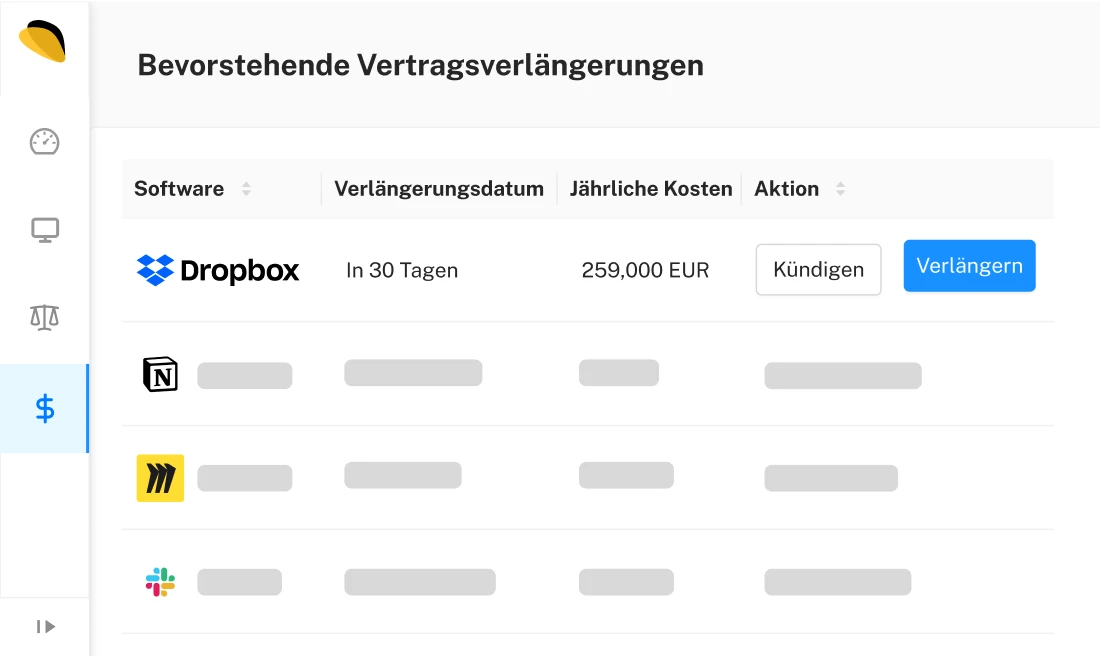The width and height of the screenshot is (1100, 656).
Task: Select the dollar sign cost icon
Action: (44, 408)
